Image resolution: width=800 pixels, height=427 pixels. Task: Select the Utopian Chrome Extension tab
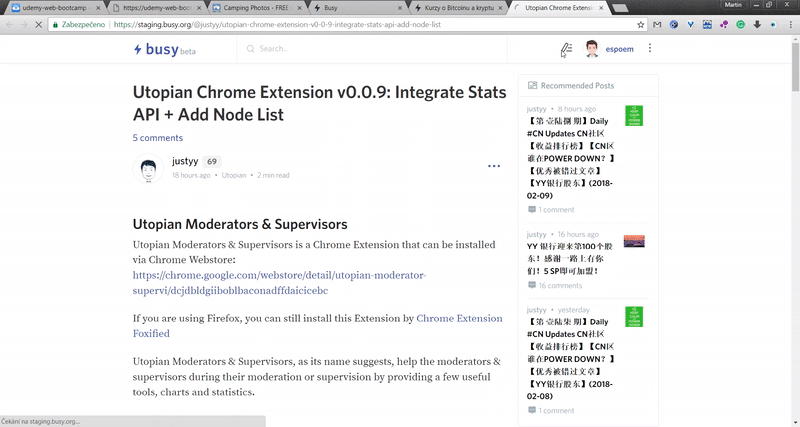559,8
